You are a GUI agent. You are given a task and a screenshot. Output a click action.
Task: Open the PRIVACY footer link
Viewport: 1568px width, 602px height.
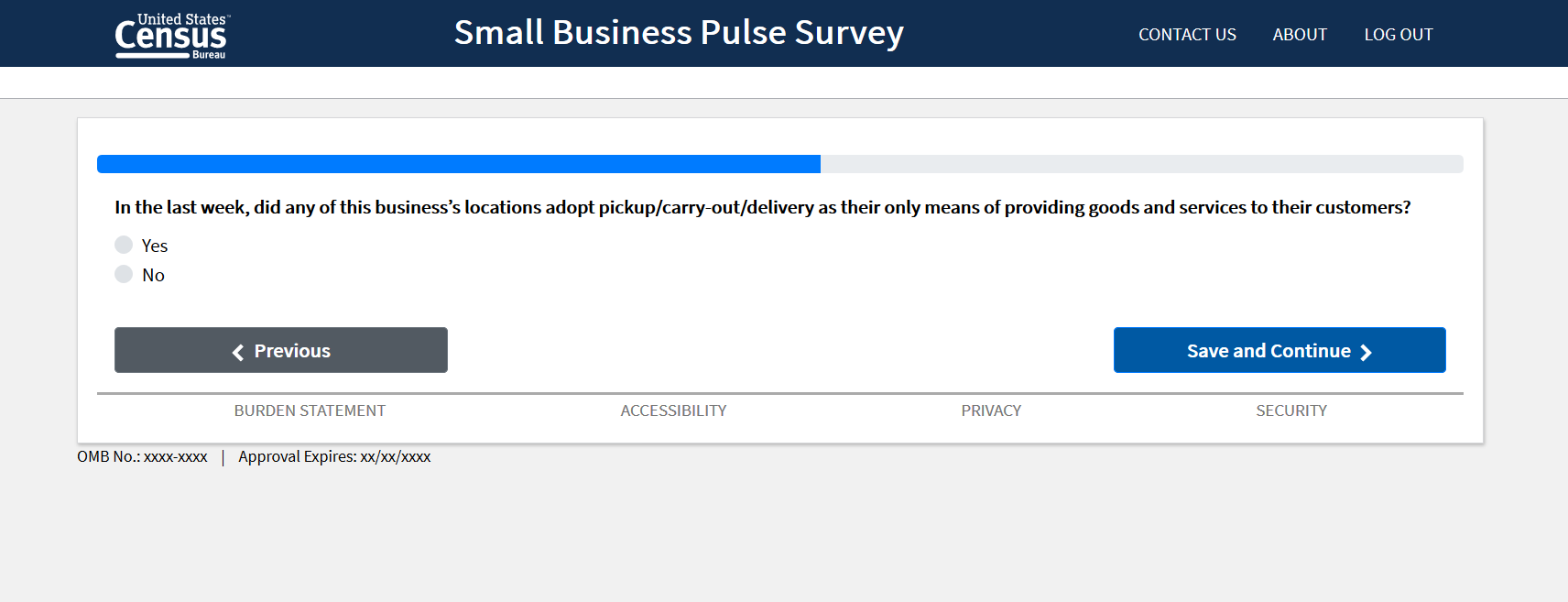tap(991, 410)
